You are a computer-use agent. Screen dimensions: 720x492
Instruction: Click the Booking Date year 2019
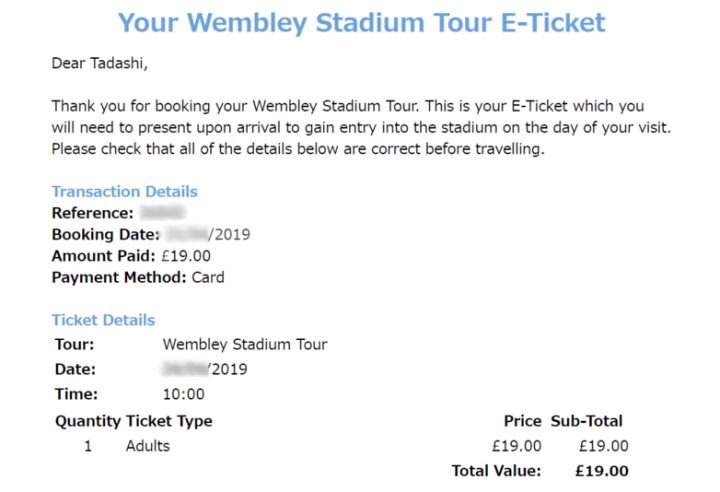pos(232,234)
